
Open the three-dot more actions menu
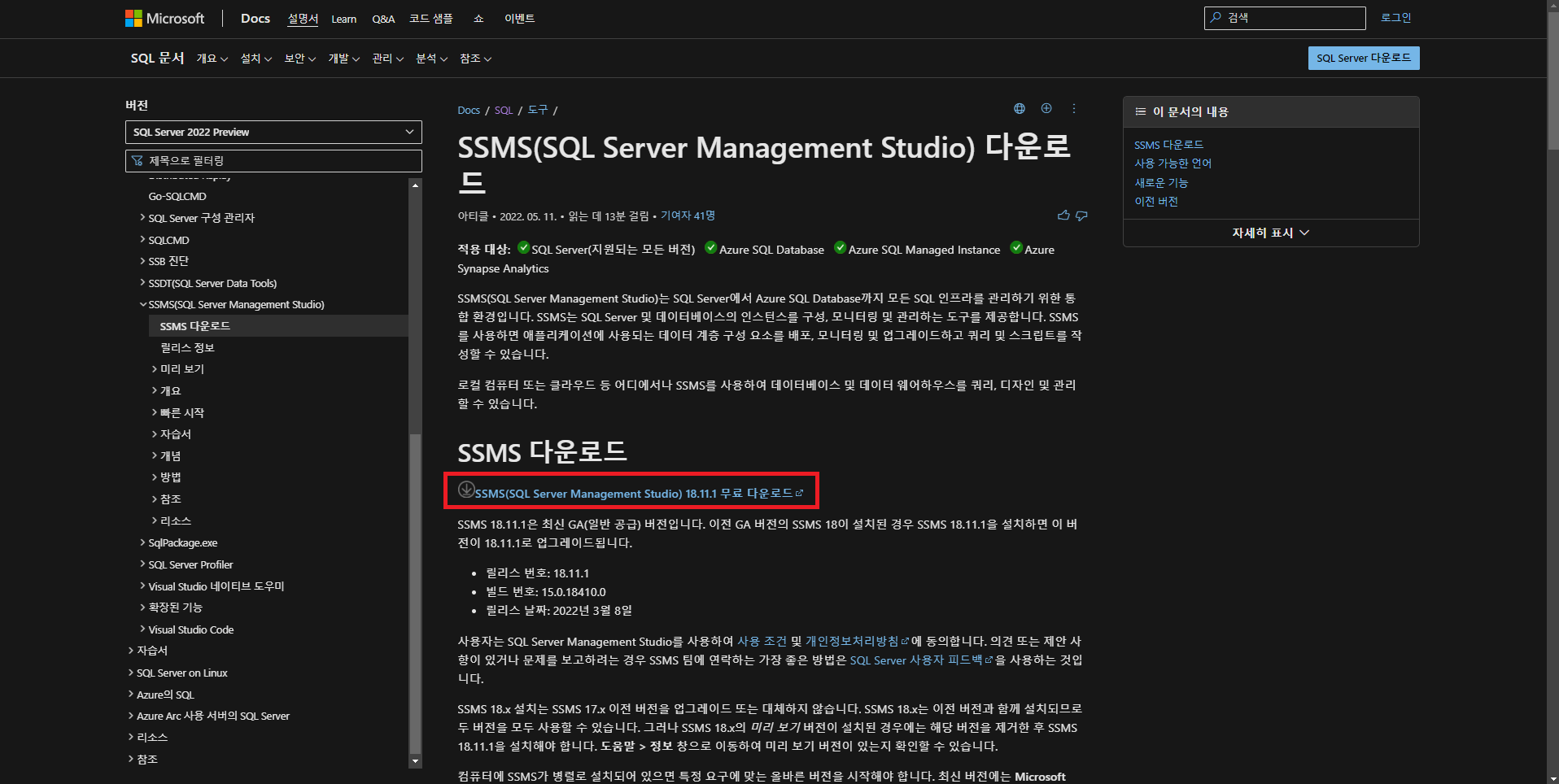tap(1074, 108)
